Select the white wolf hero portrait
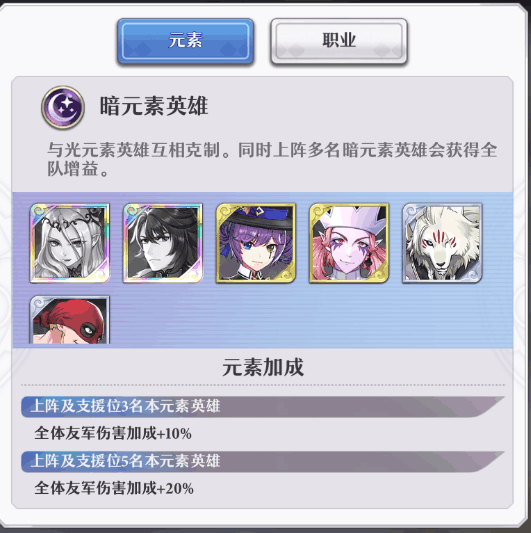The height and width of the screenshot is (533, 531). [442, 243]
